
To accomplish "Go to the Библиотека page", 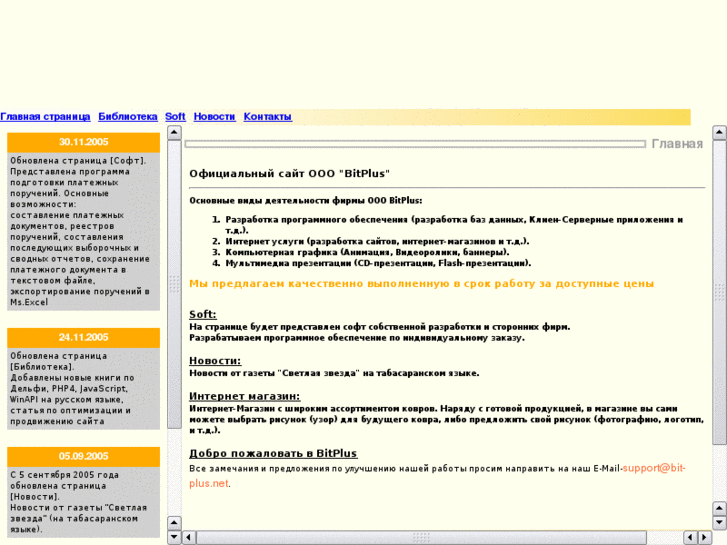I will click(x=128, y=116).
